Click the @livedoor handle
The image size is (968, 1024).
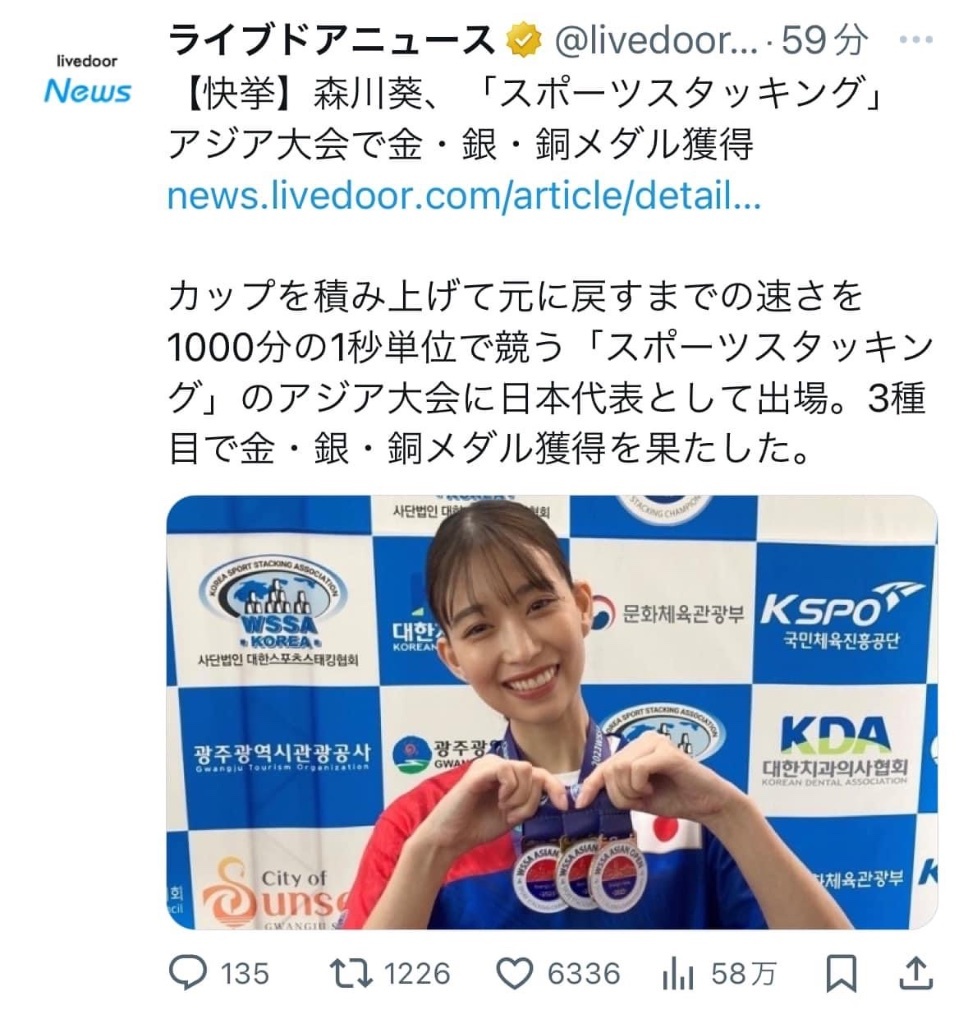tap(656, 41)
